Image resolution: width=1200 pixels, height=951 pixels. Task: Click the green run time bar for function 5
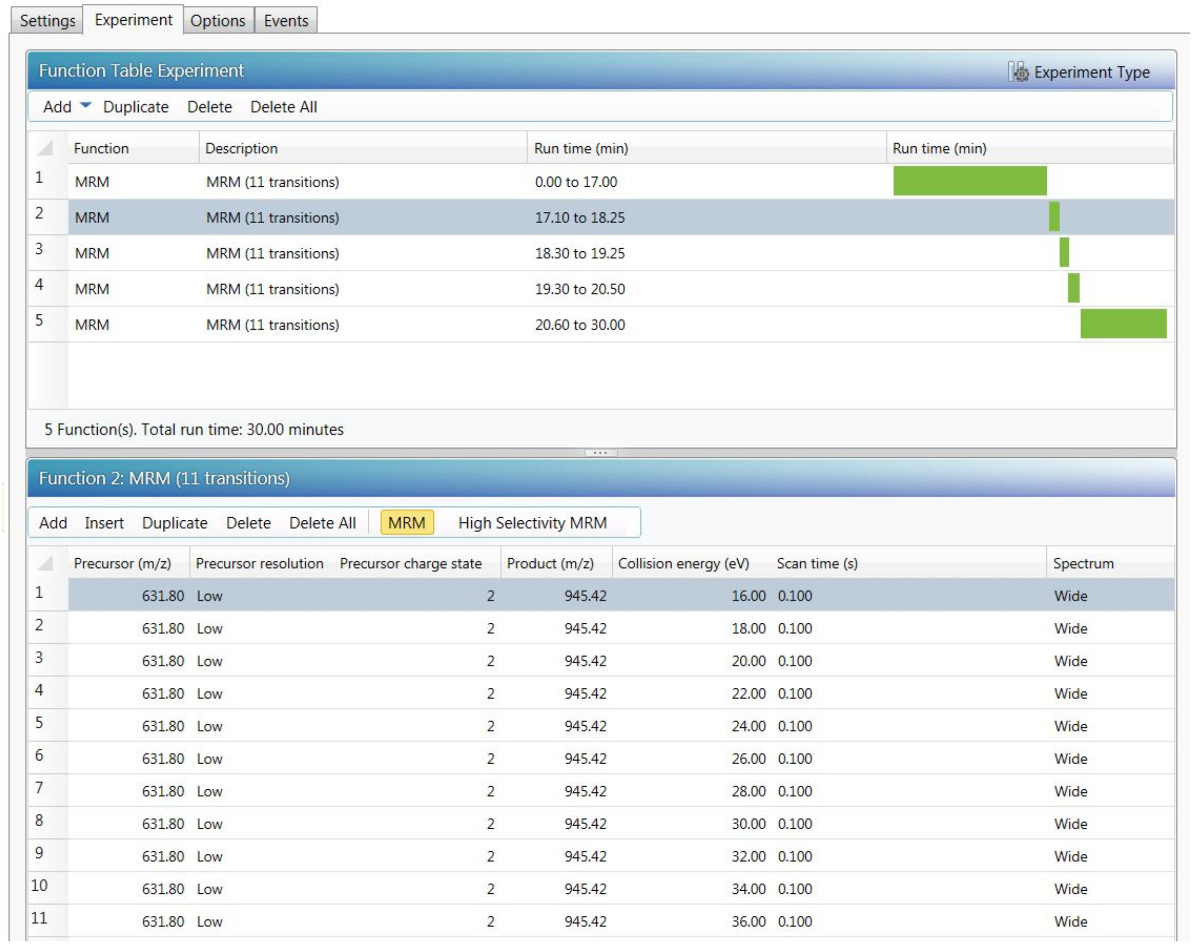click(1123, 324)
